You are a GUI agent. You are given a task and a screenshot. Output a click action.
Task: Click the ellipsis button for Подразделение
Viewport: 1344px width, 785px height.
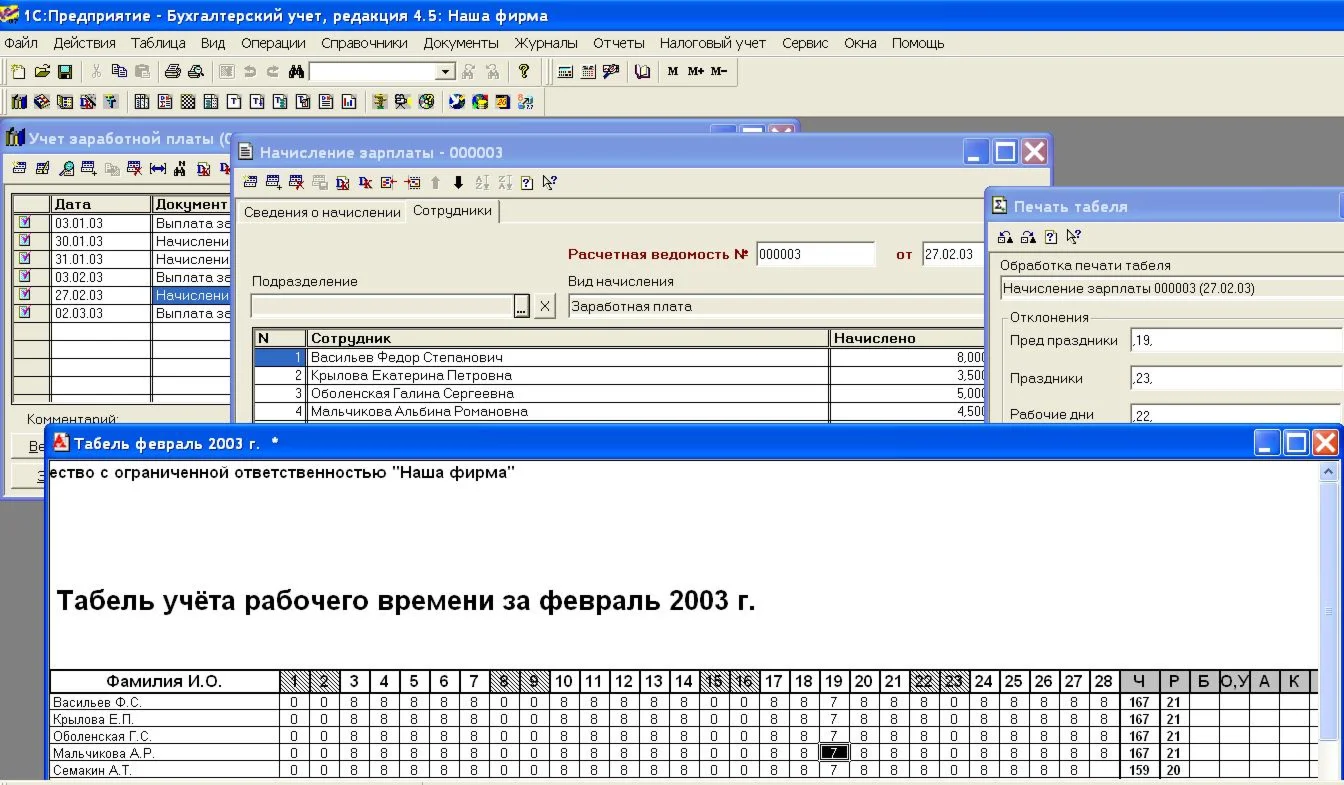coord(521,307)
